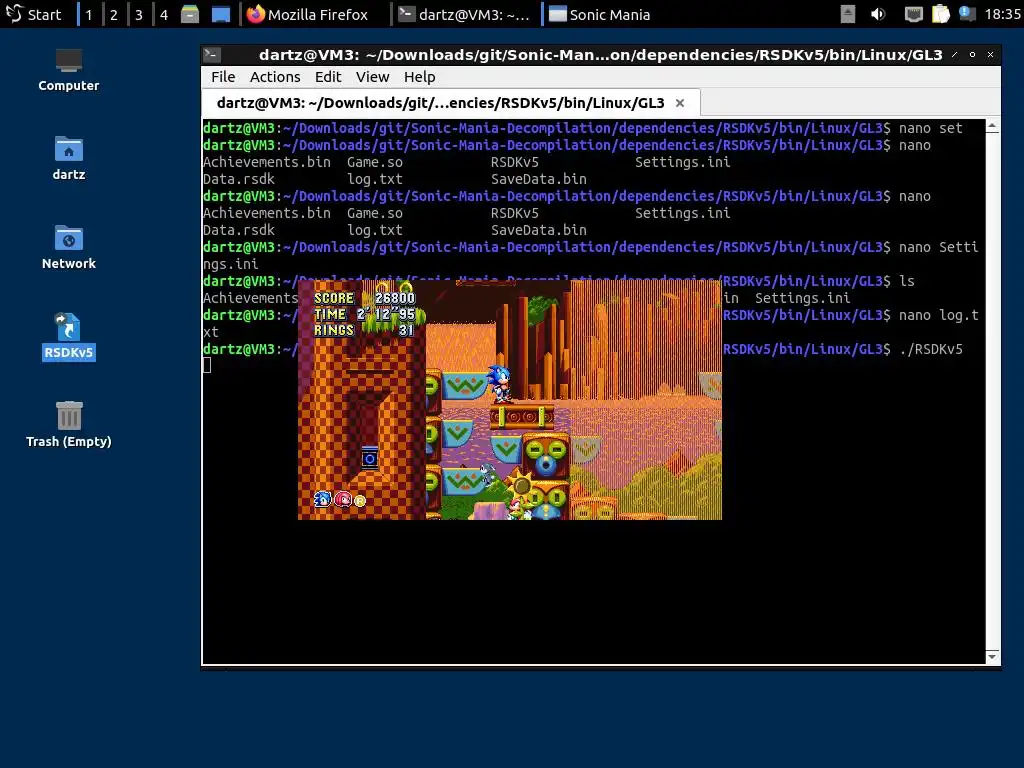Click the './RSDKv5' command text
Image resolution: width=1024 pixels, height=768 pixels.
[931, 349]
